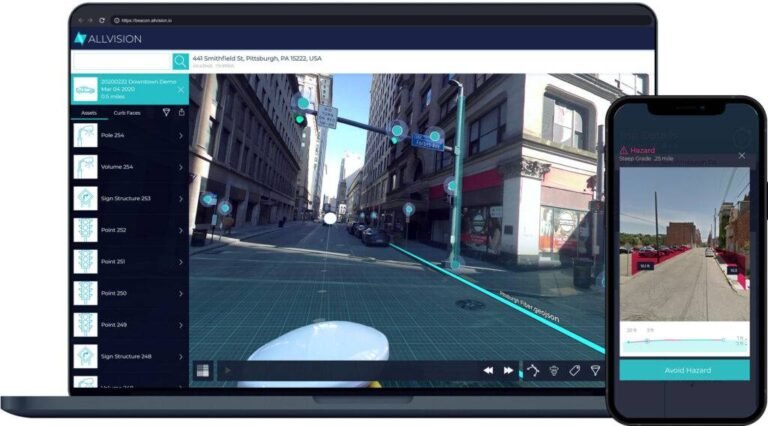Switch to the Curb Faces tab

tap(127, 113)
